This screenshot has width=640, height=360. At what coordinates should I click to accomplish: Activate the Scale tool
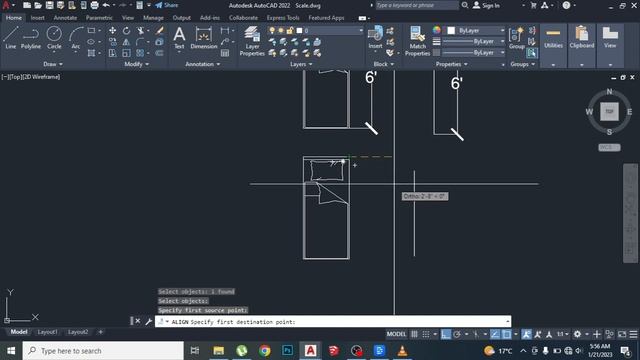[127, 53]
